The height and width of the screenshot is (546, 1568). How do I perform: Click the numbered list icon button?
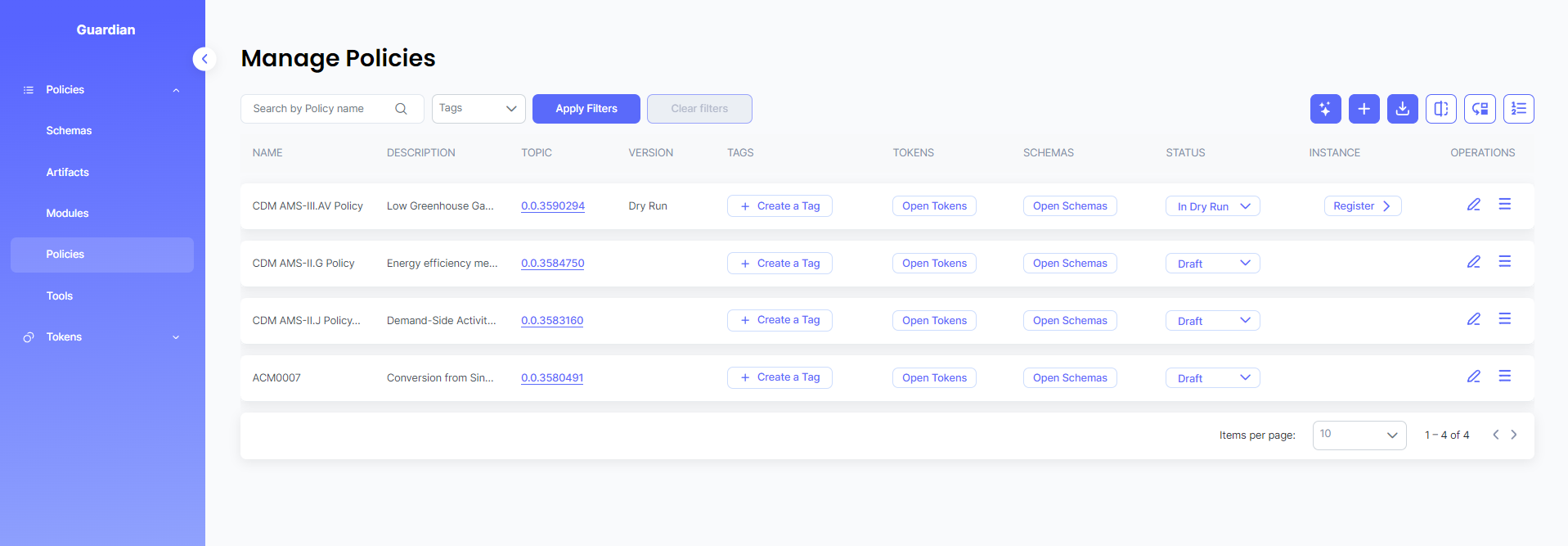point(1518,109)
